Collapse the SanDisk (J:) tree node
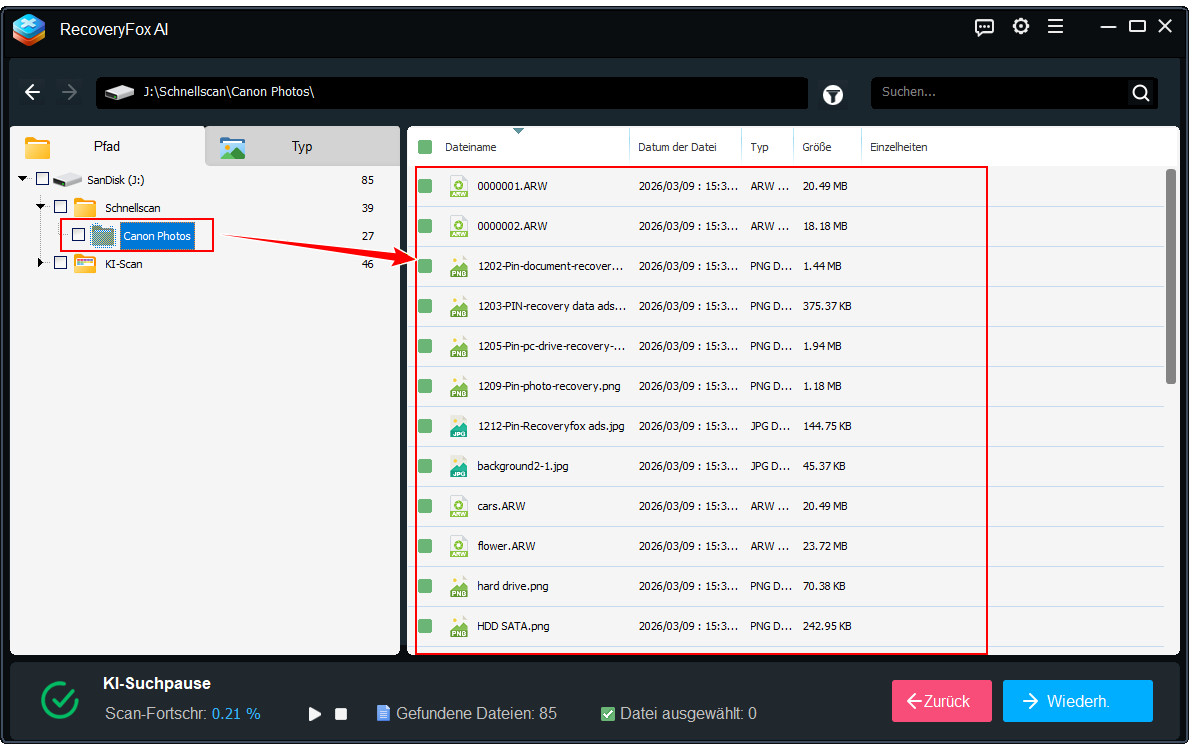 [23, 179]
